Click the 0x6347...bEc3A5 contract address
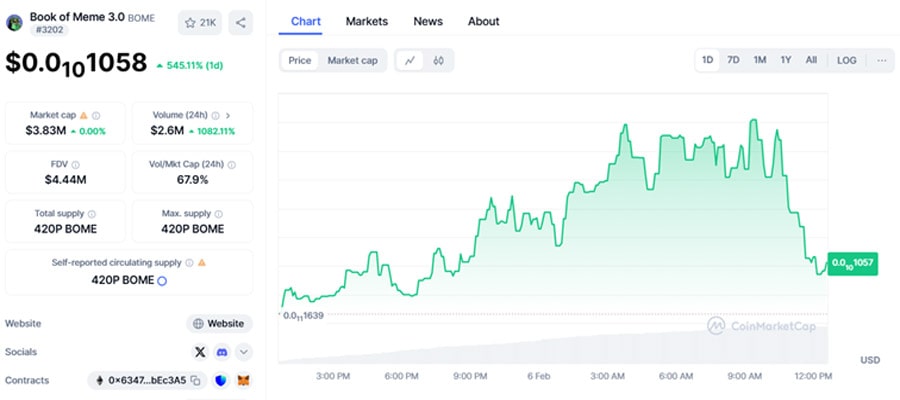900x400 pixels. click(147, 381)
